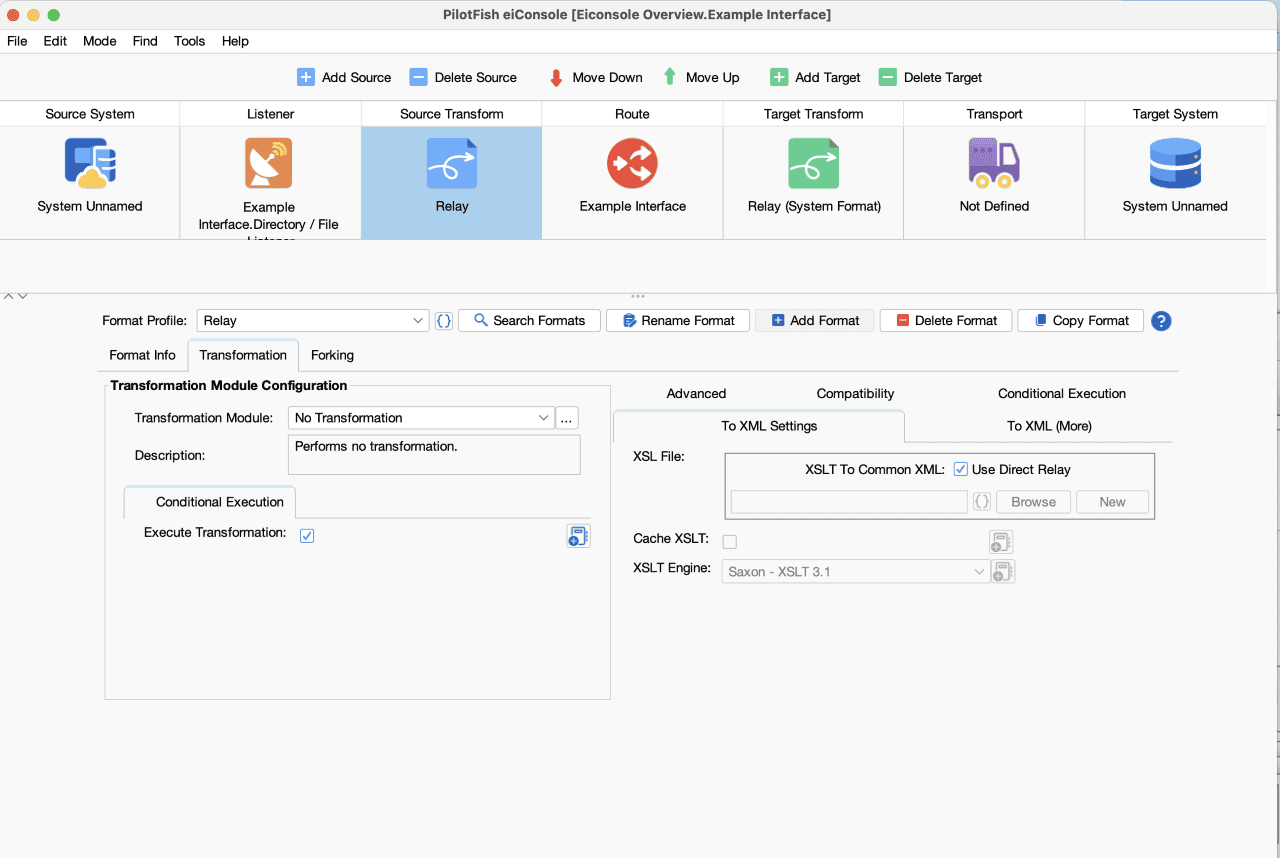Screen dimensions: 1280x858
Task: Open the Edit menu
Action: coord(55,41)
